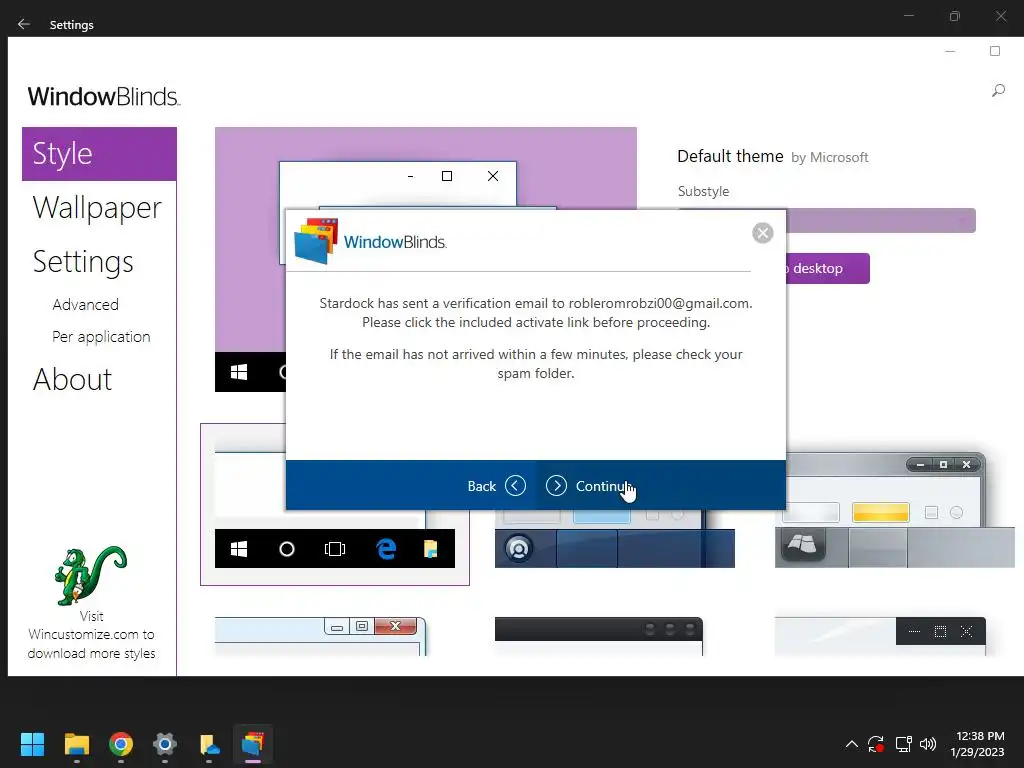The height and width of the screenshot is (768, 1024).
Task: Select the default Windows 10 theme thumbnail
Action: click(334, 505)
